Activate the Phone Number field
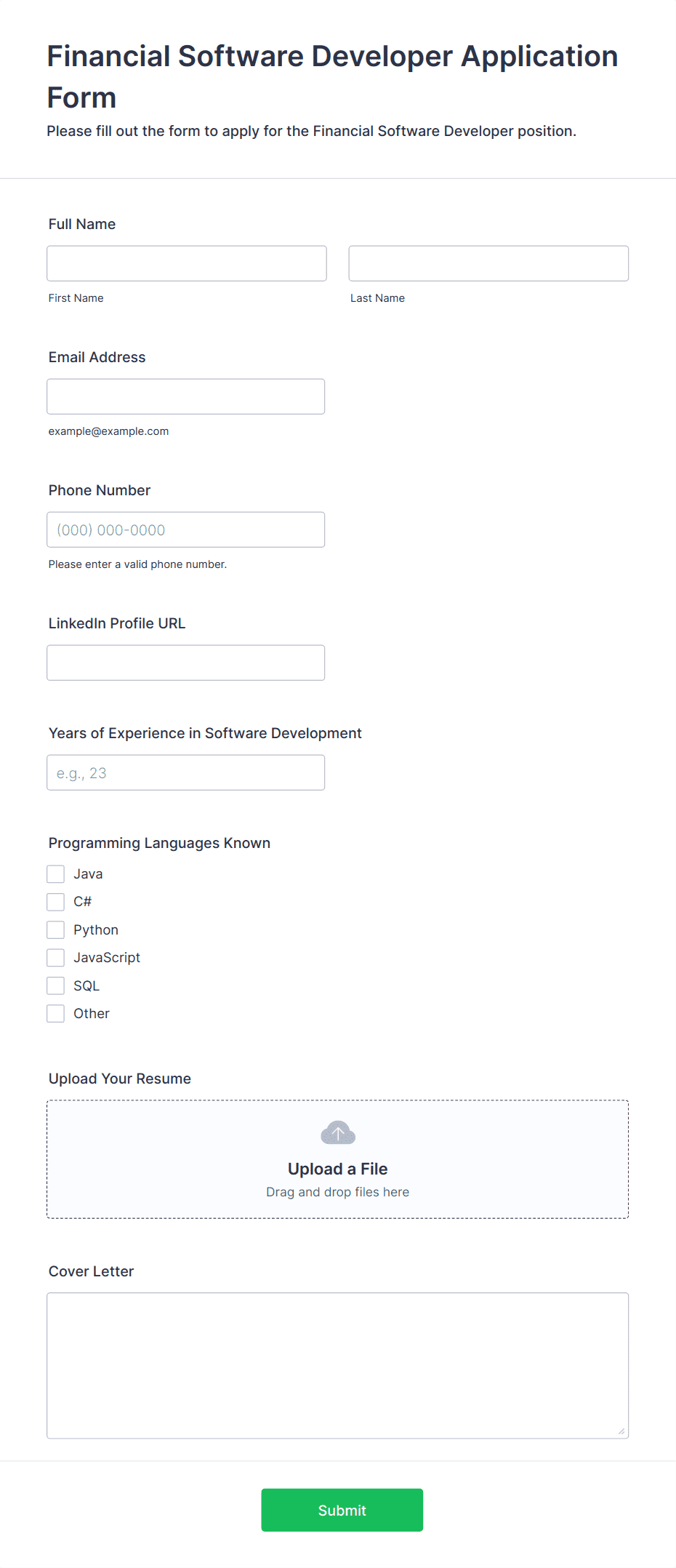676x1568 pixels. coord(186,529)
